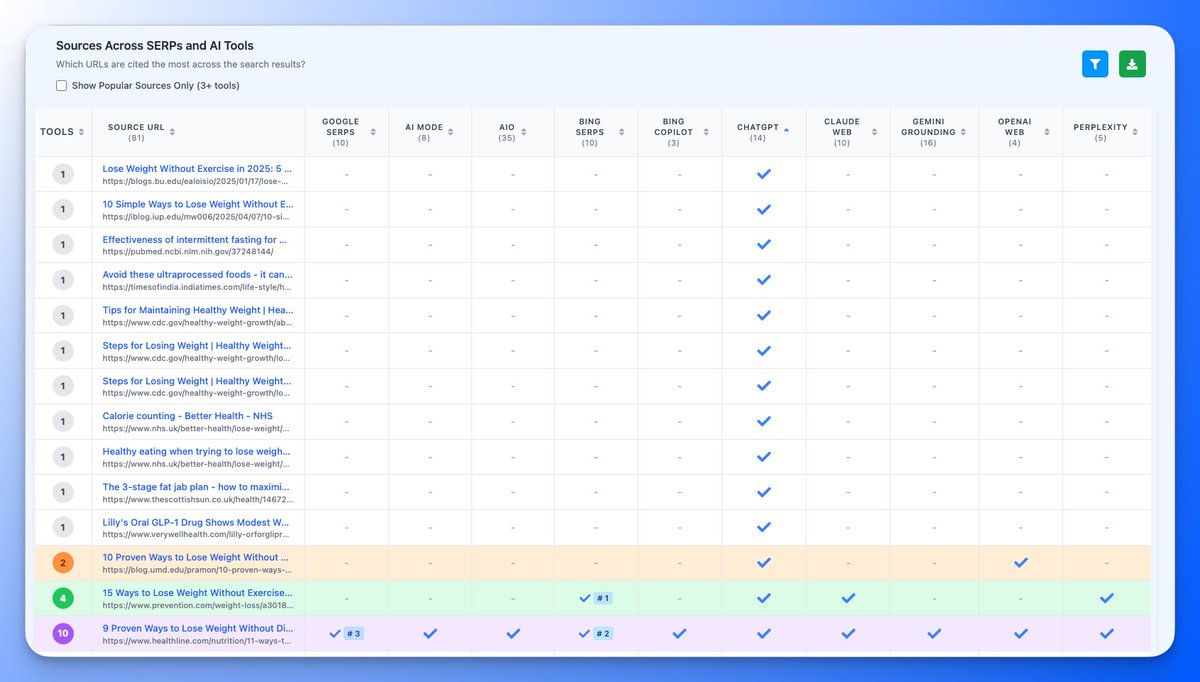Click ChatGPT checkmark in verywellhealth row
Viewport: 1200px width, 682px height.
click(764, 527)
